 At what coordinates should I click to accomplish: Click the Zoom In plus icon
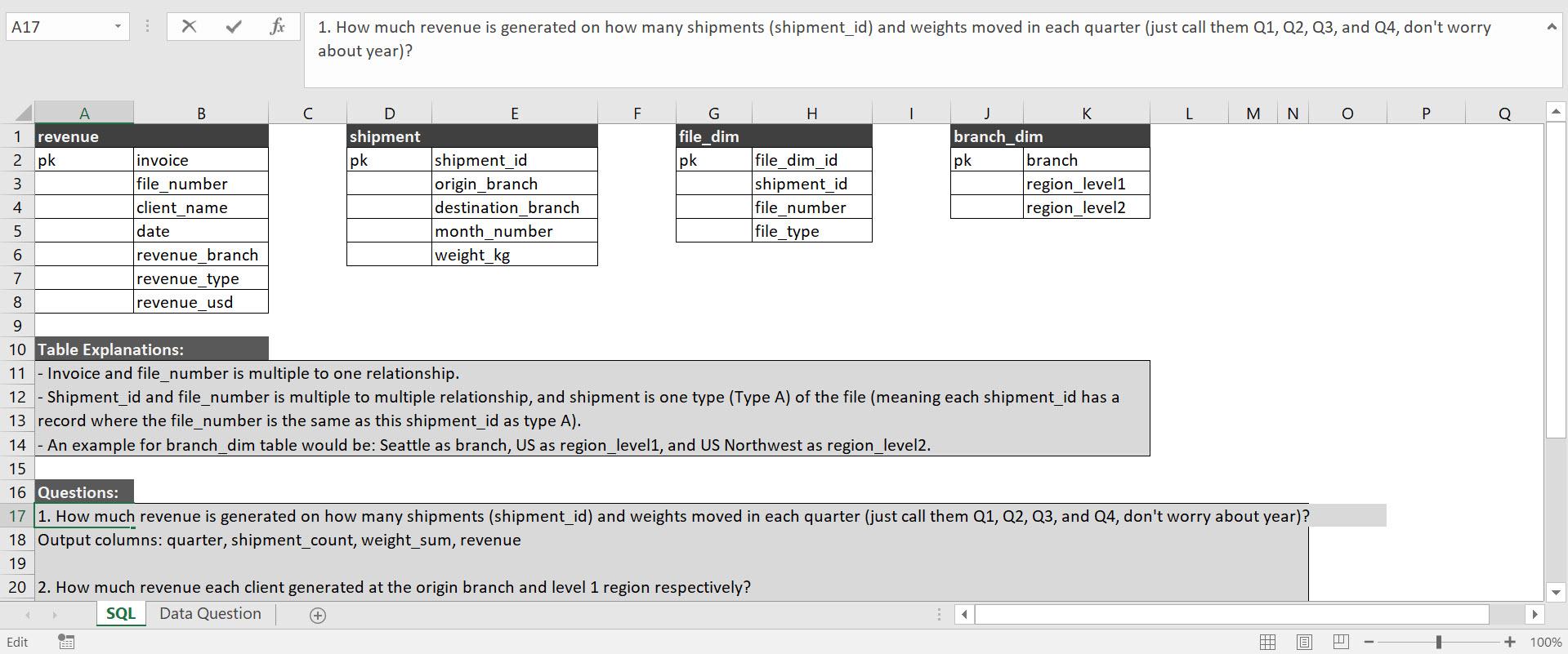point(1511,642)
